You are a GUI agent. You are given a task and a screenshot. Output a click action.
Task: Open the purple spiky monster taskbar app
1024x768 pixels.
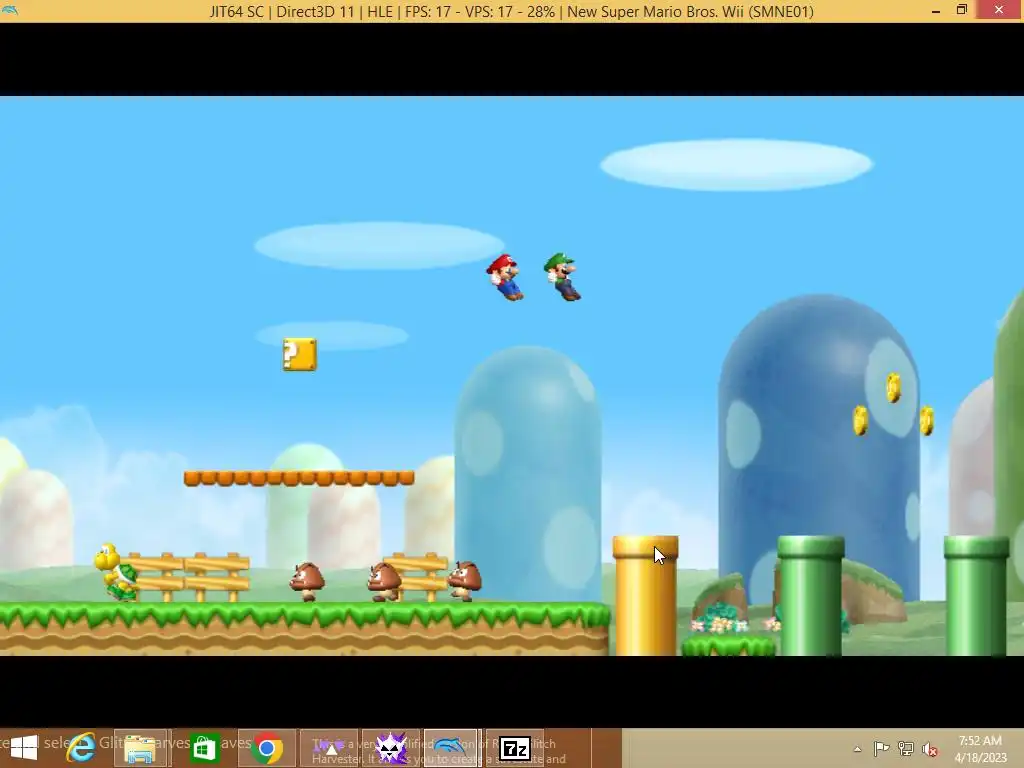pyautogui.click(x=391, y=748)
